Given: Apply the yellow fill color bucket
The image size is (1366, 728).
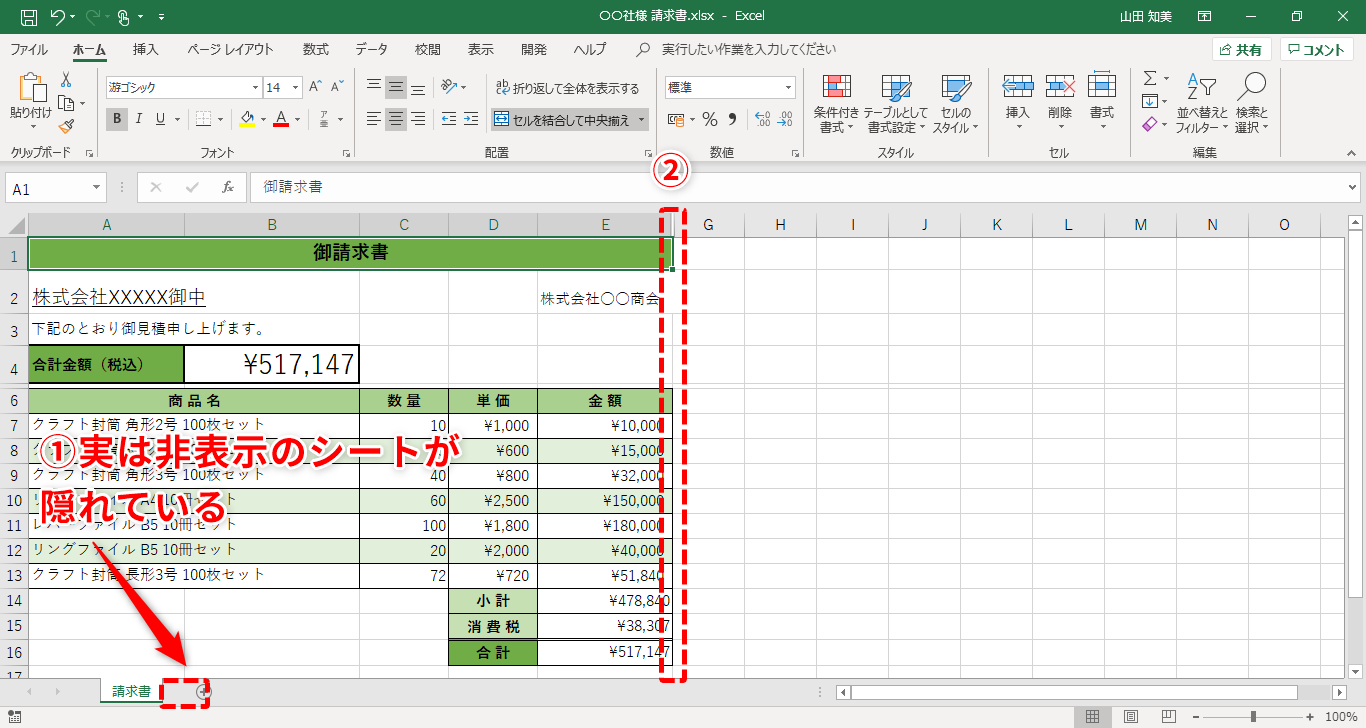Looking at the screenshot, I should (247, 119).
